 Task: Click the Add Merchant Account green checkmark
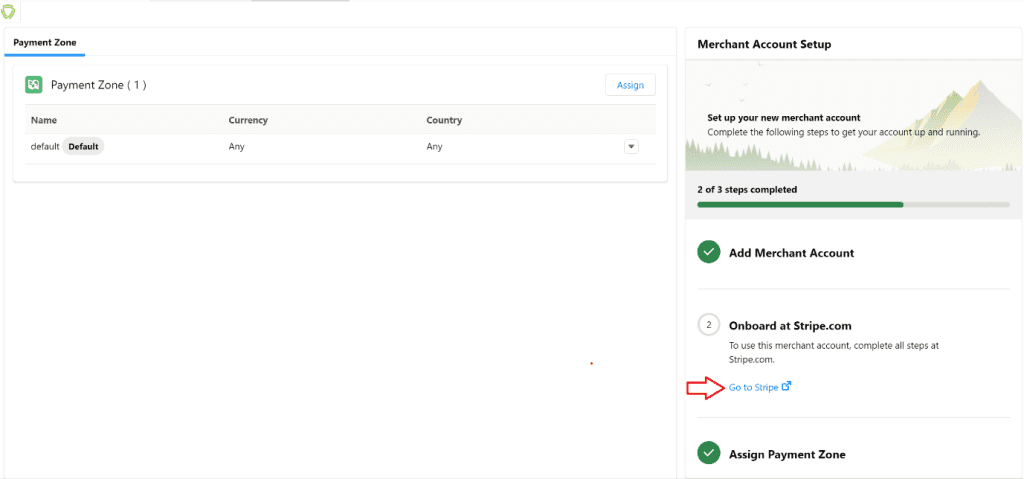point(709,253)
